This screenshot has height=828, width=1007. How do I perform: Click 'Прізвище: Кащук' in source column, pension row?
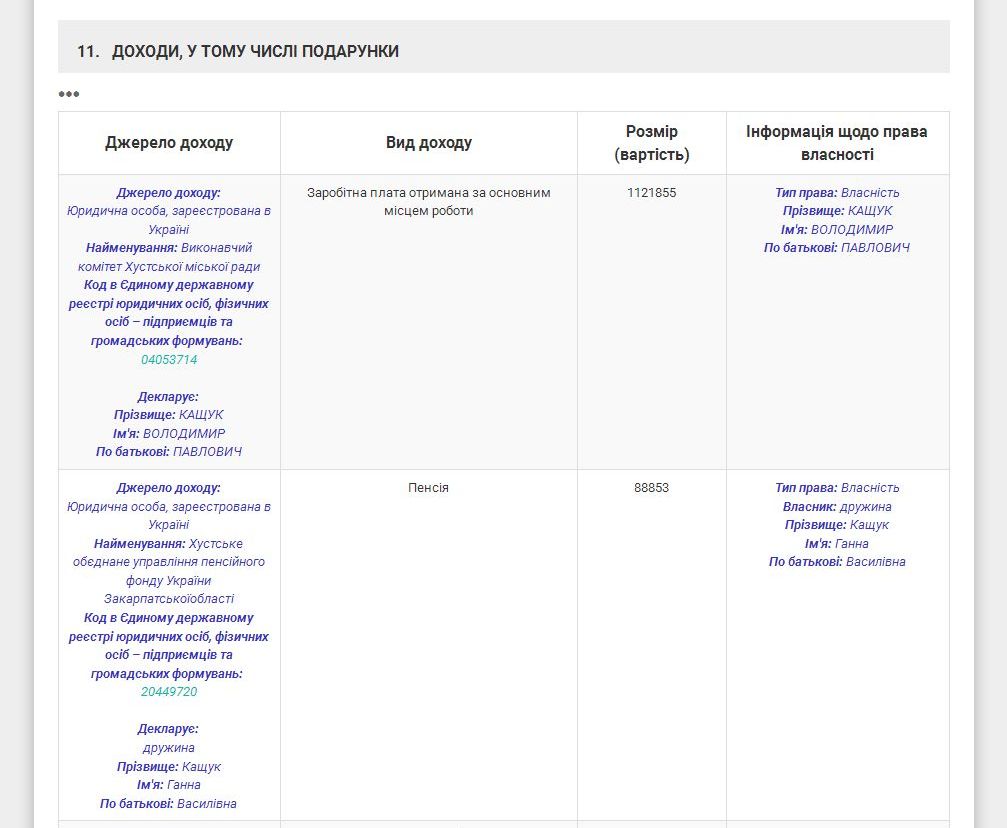click(x=169, y=766)
